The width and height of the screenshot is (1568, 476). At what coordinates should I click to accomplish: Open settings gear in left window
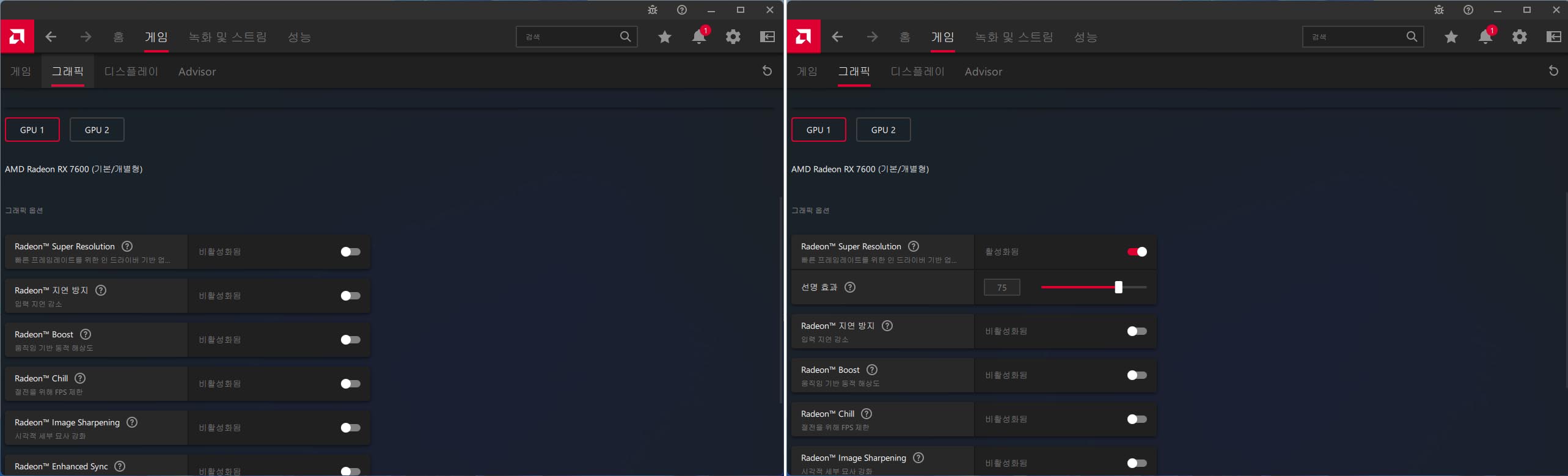733,37
